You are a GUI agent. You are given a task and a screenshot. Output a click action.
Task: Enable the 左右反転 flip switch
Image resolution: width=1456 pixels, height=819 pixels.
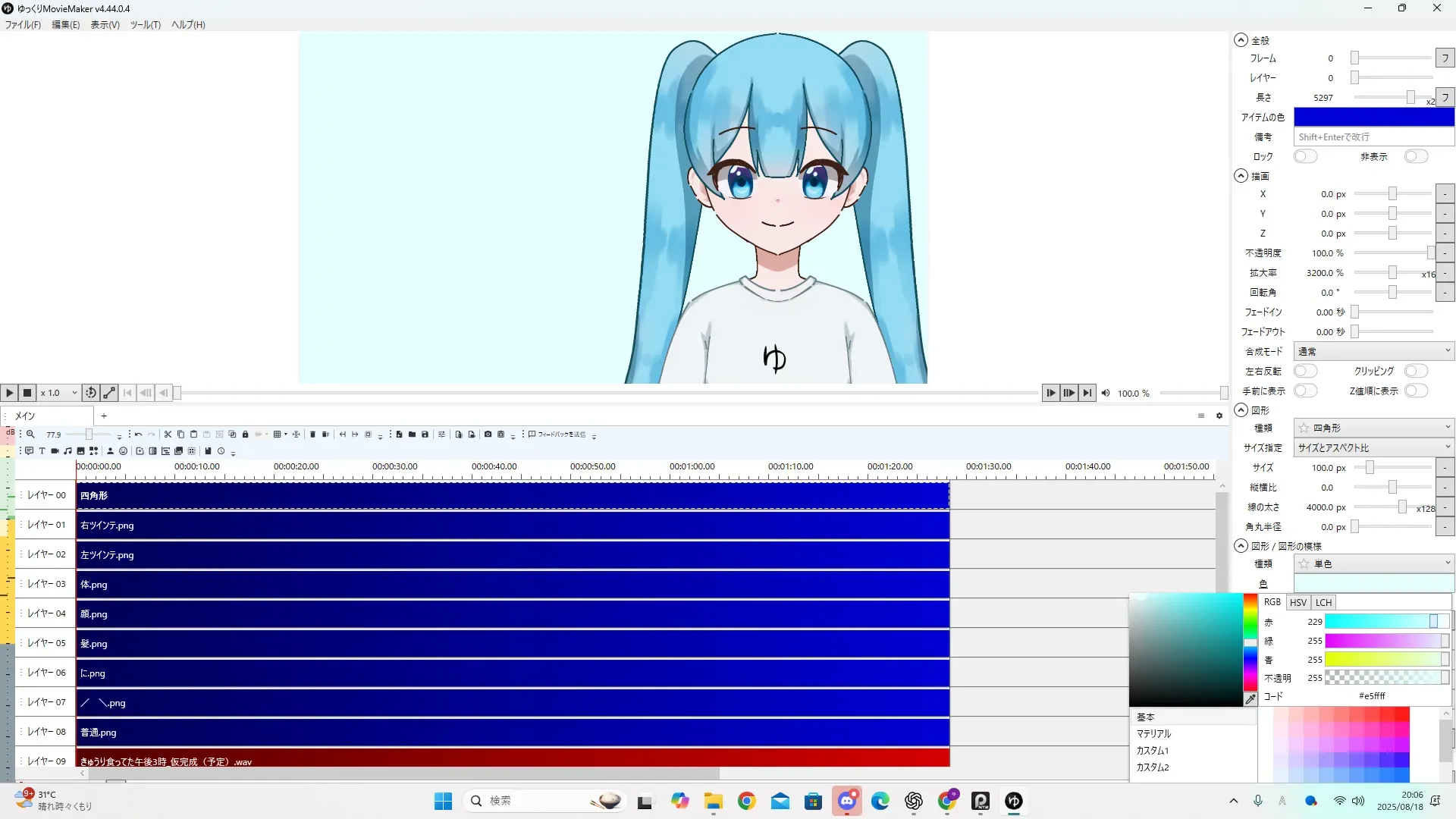pos(1305,371)
